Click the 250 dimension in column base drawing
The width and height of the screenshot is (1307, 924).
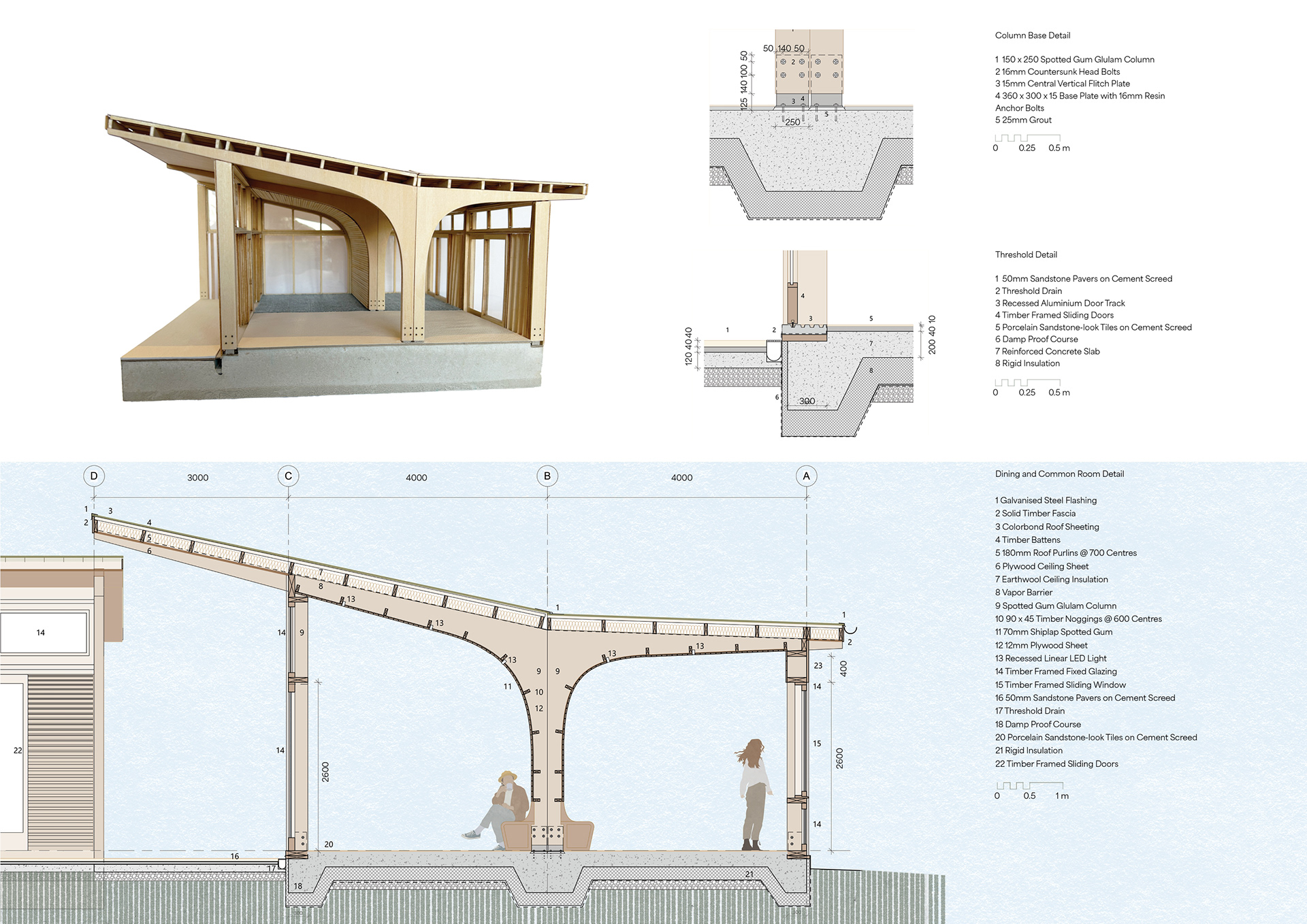coord(792,122)
